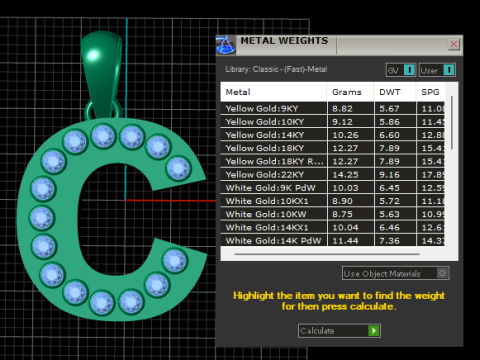Viewport: 480px width, 360px height.
Task: Click the SPG column header
Action: click(430, 92)
